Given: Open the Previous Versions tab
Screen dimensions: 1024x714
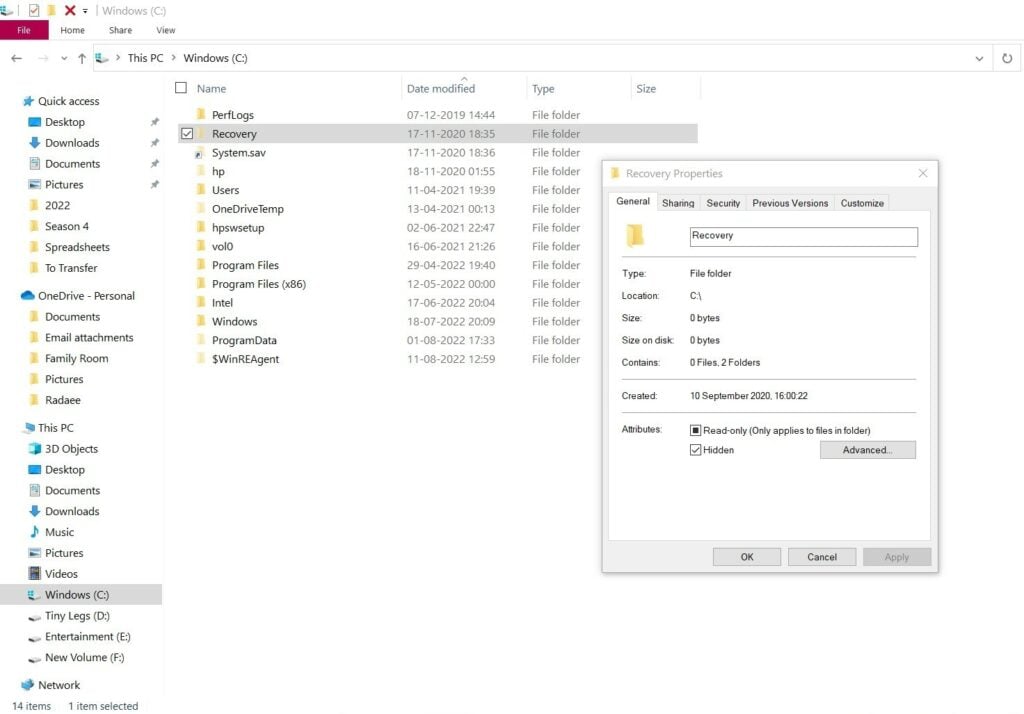Looking at the screenshot, I should 789,202.
